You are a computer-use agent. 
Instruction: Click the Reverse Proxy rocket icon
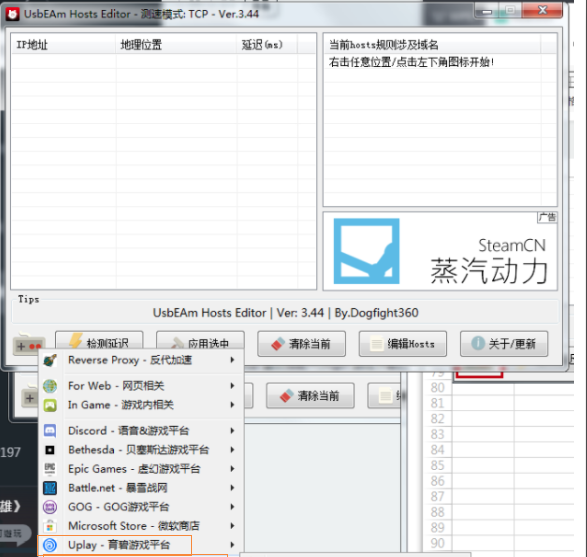(50, 360)
